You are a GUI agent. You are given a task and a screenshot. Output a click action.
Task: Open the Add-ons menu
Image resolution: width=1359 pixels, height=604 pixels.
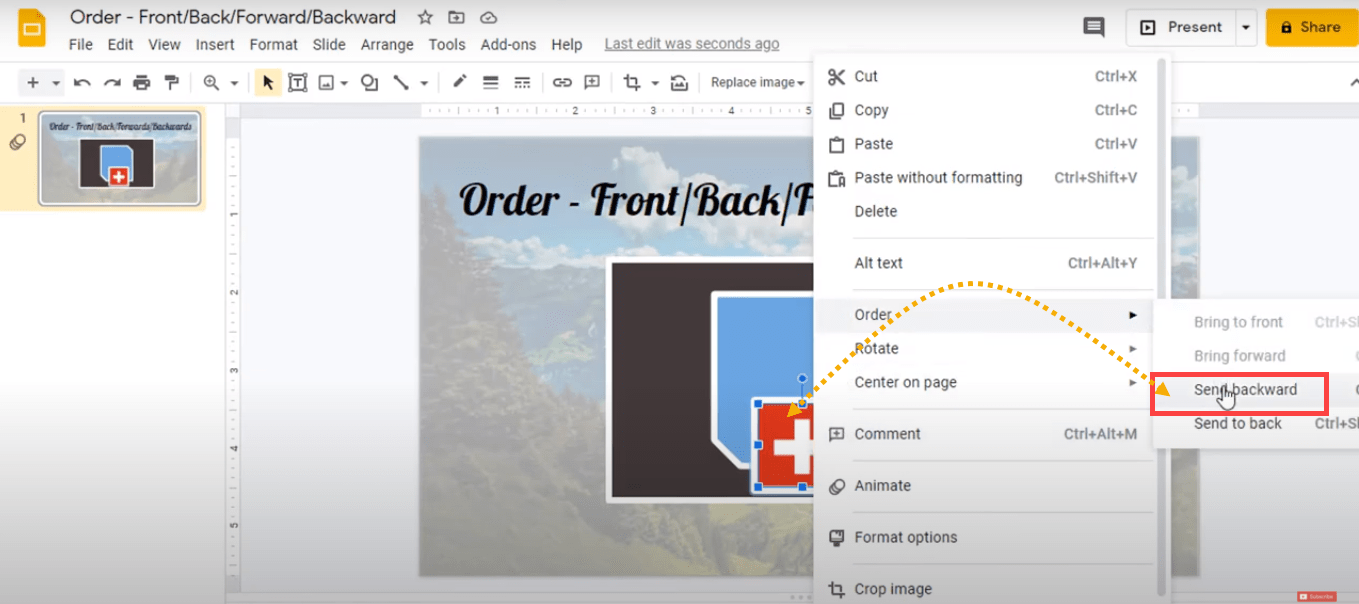[509, 44]
